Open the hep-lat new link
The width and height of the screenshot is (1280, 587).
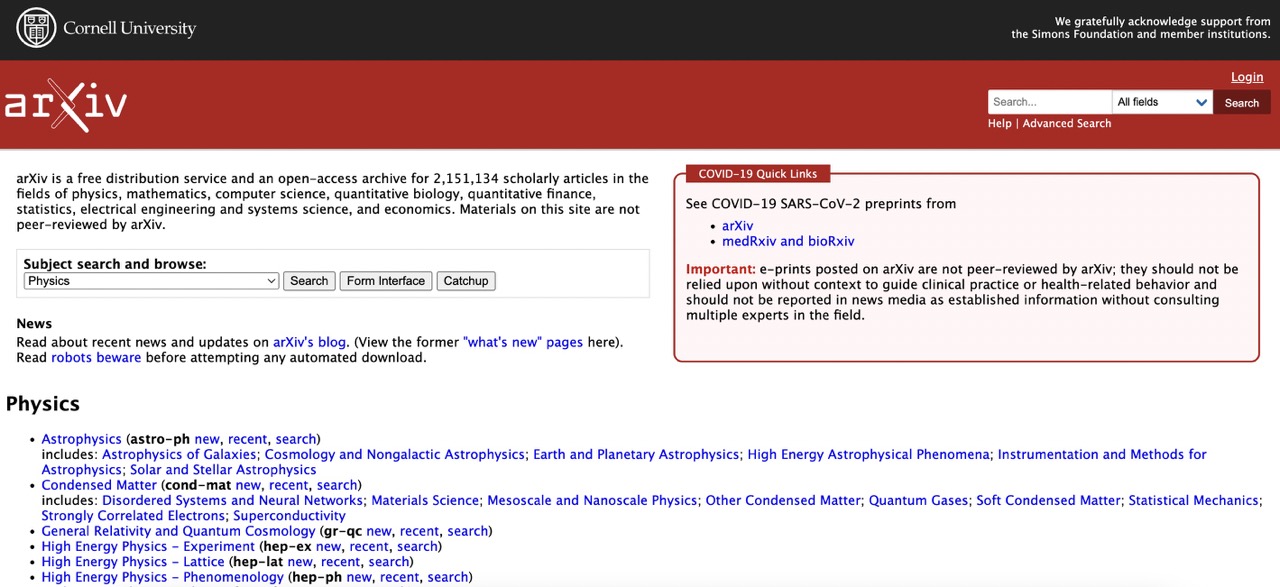click(300, 562)
